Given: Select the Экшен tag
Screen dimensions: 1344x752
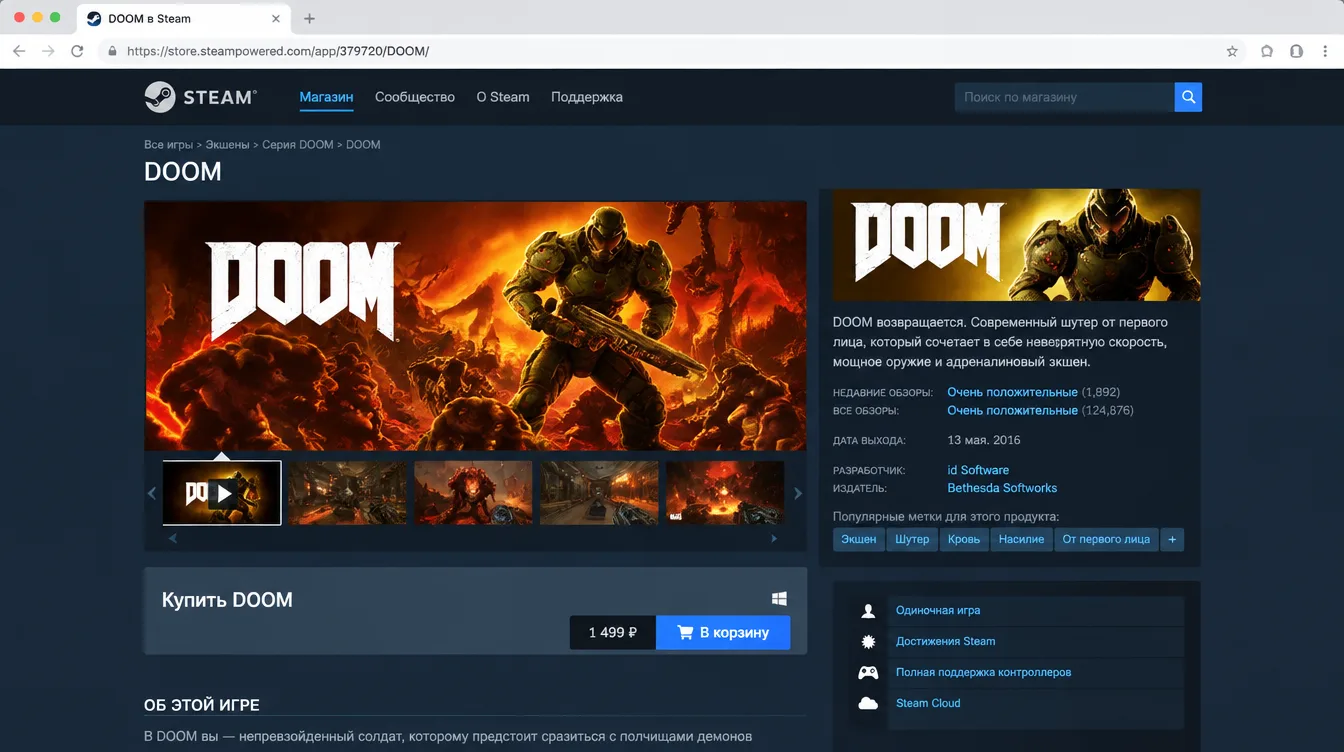Looking at the screenshot, I should (859, 539).
